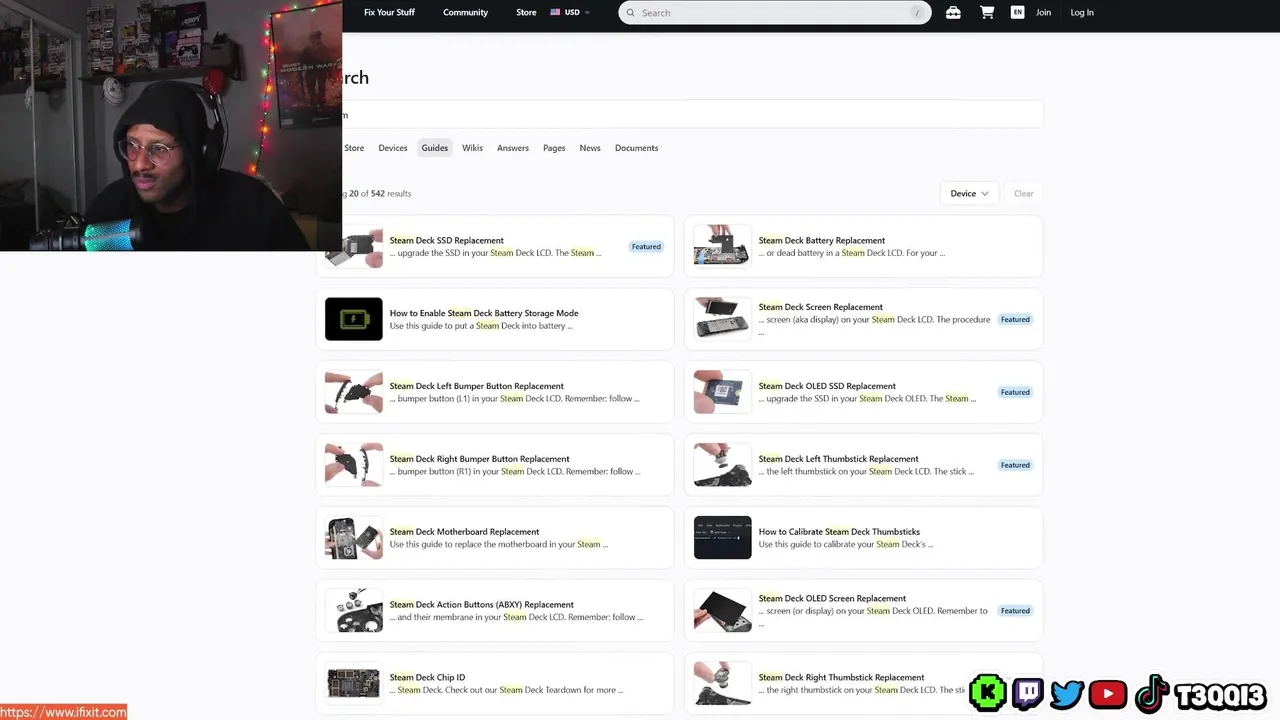
Task: Open Steam Deck Right Thumbstick Replacement guide
Action: (x=841, y=678)
